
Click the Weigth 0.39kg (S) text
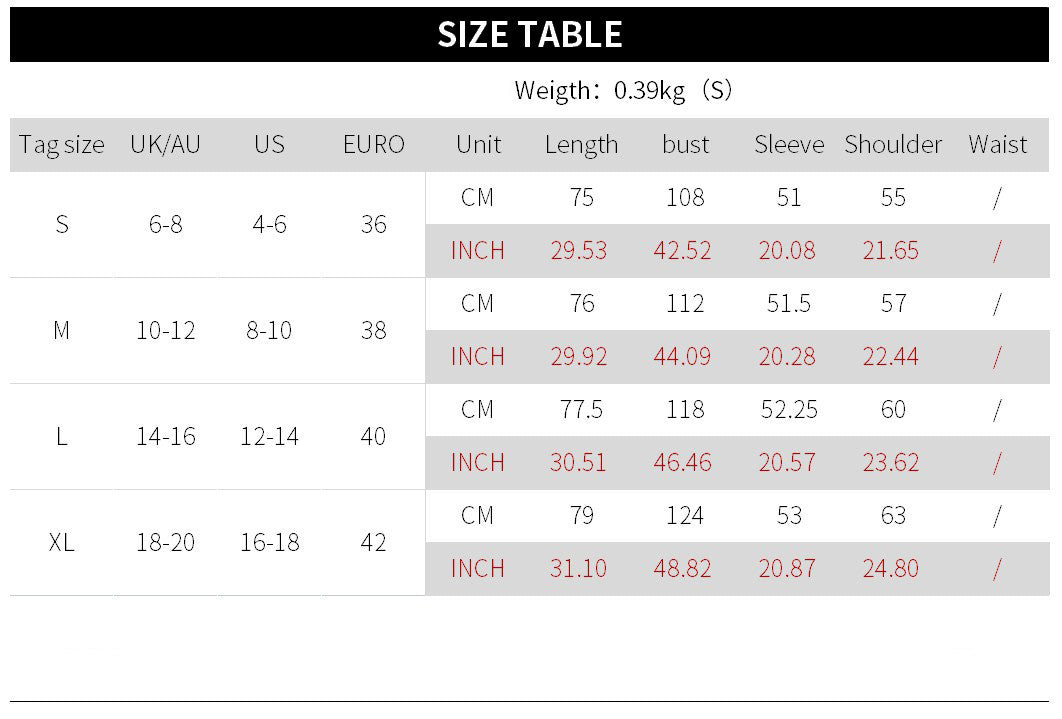click(623, 90)
